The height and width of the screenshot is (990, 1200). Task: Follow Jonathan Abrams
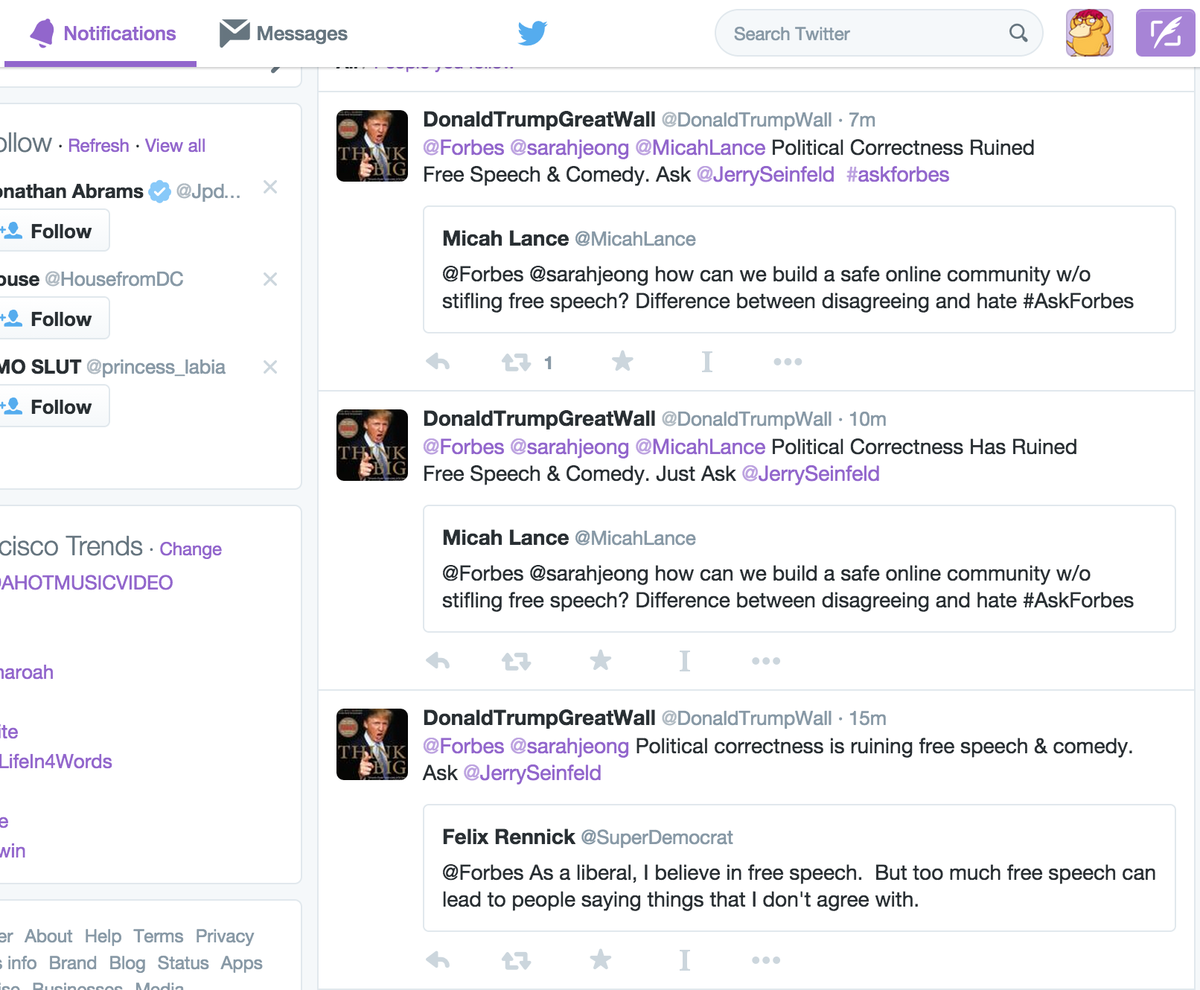coord(54,231)
